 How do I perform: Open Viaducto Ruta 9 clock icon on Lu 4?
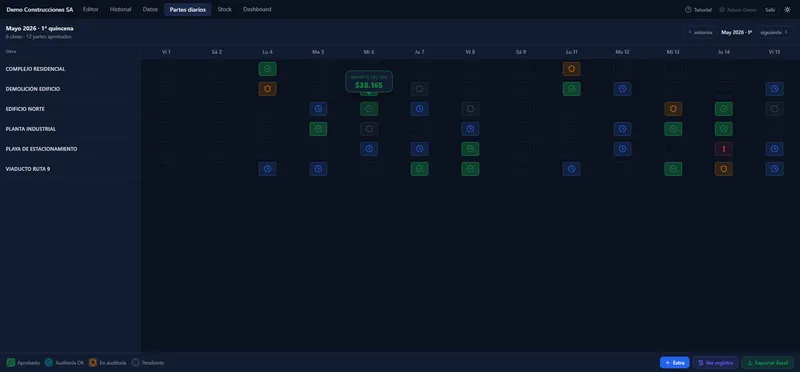click(267, 169)
